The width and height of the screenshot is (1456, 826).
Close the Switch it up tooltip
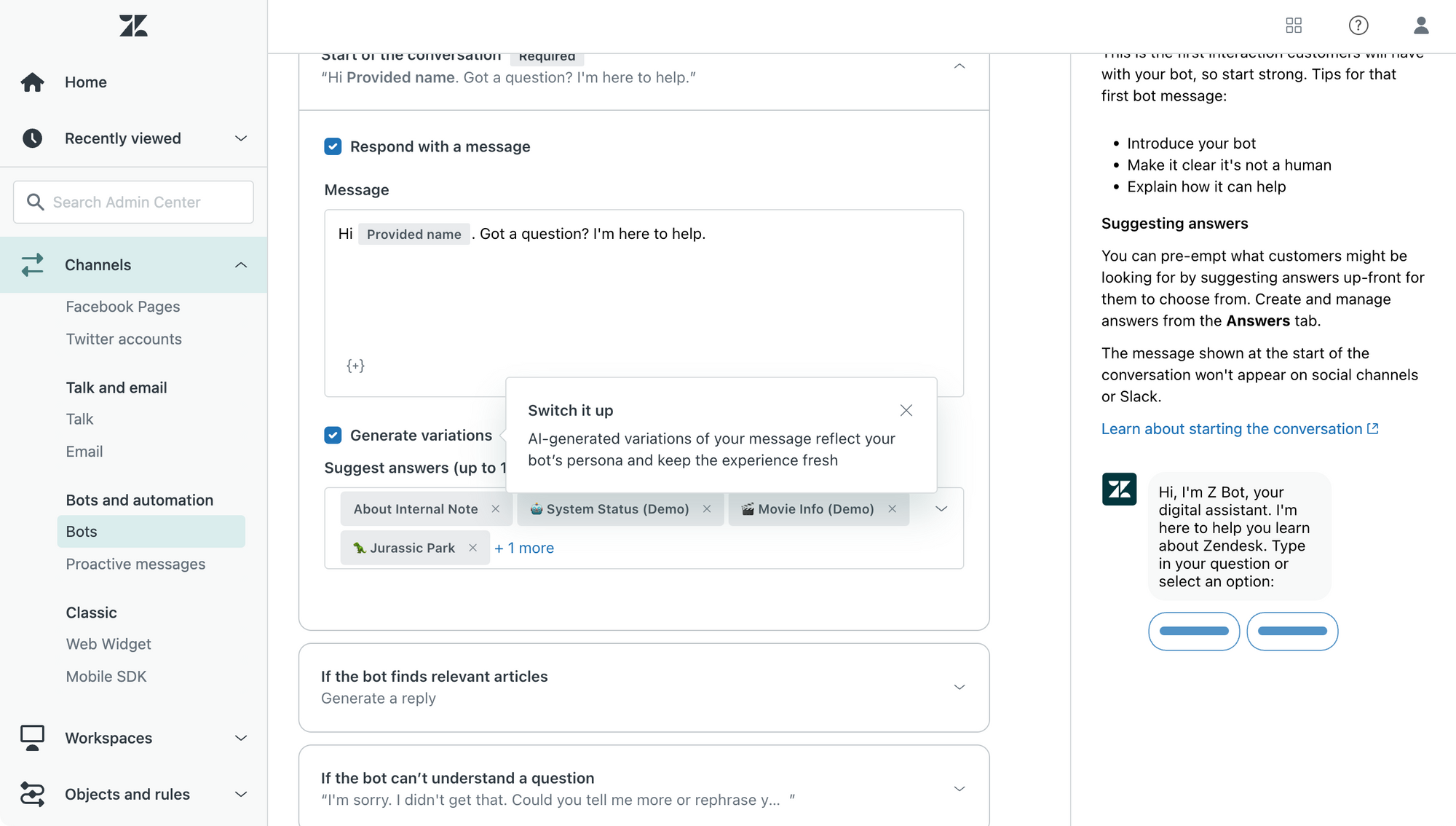tap(906, 411)
